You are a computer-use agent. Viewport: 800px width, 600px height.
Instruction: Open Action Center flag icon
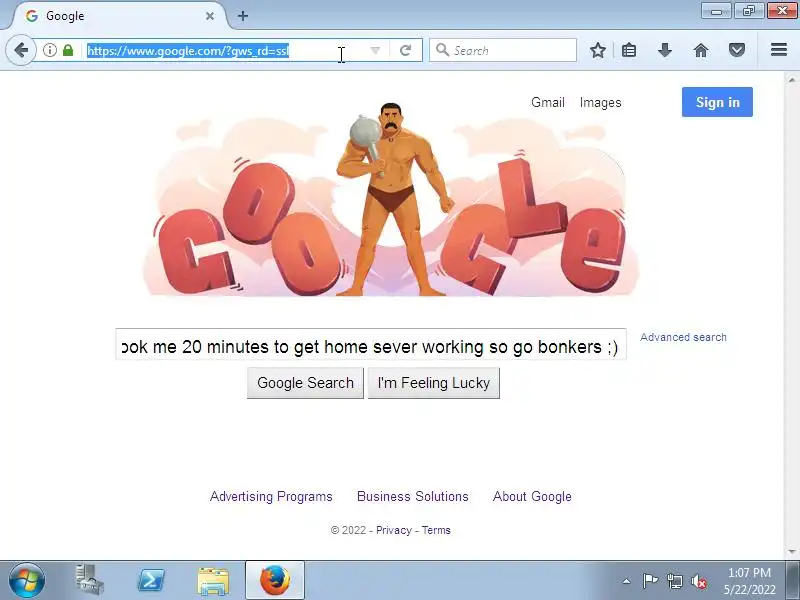650,581
